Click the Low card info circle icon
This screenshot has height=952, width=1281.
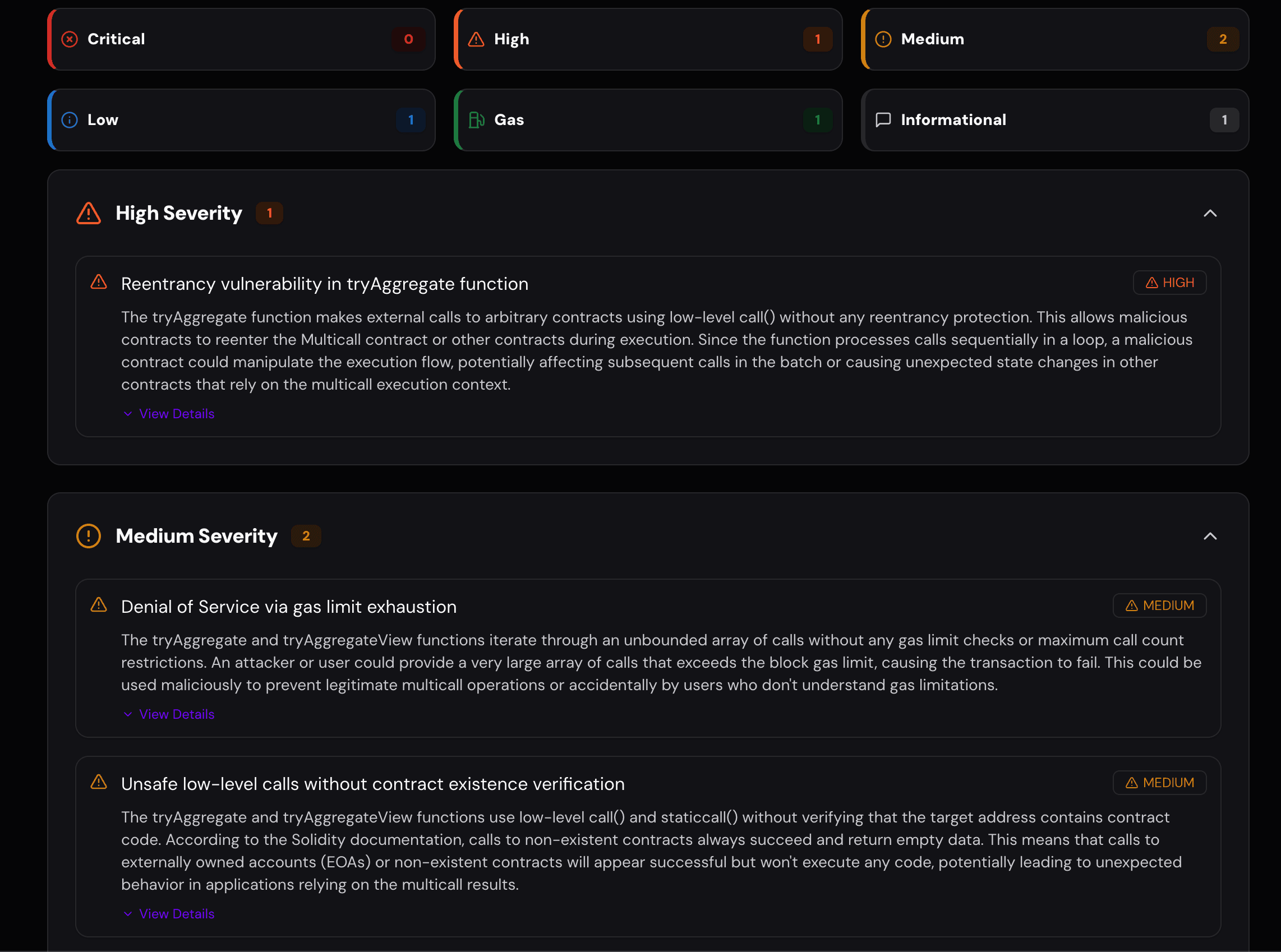pos(70,120)
